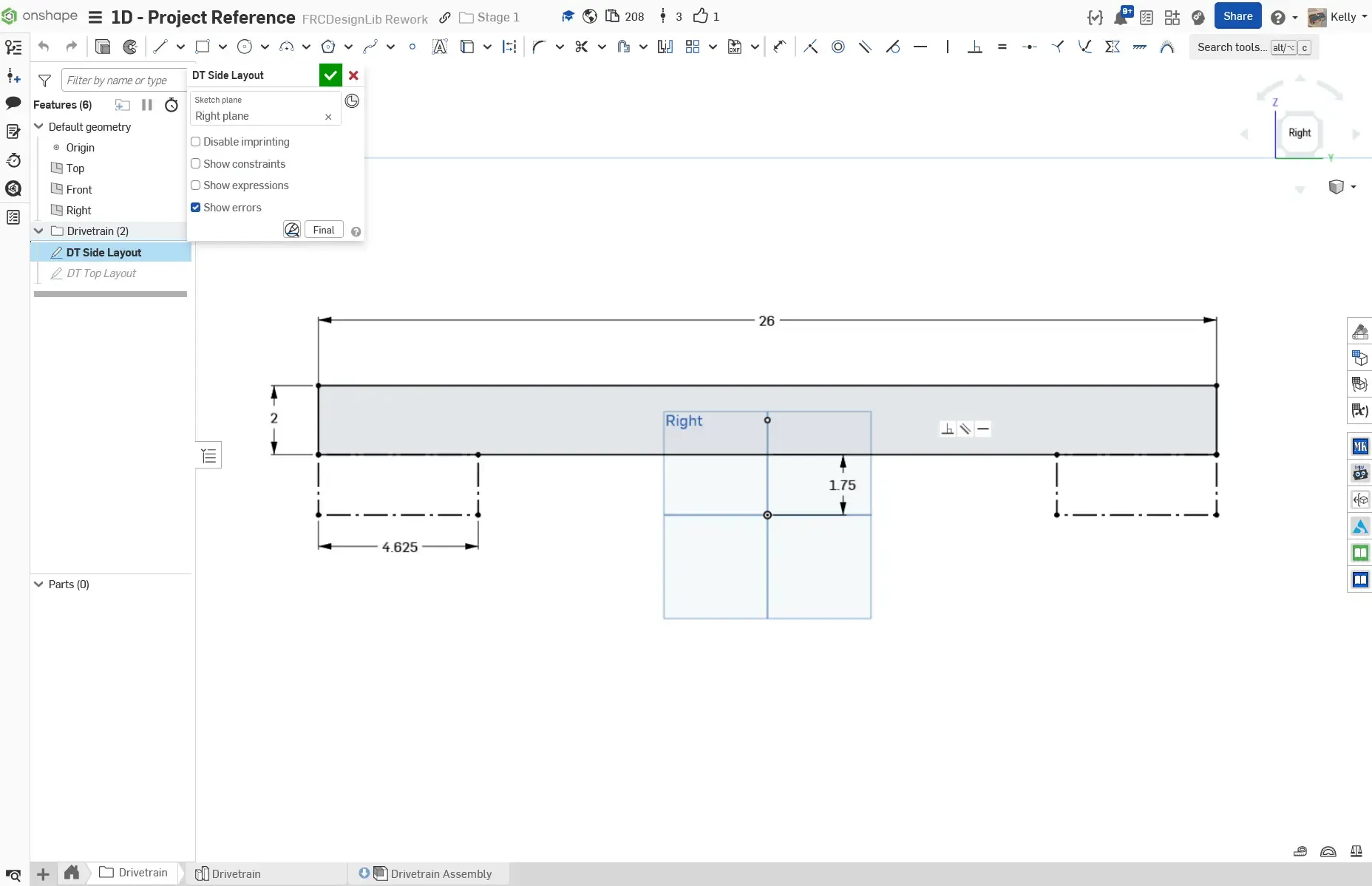This screenshot has width=1372, height=886.
Task: Accept sketch with the green checkmark
Action: 330,75
